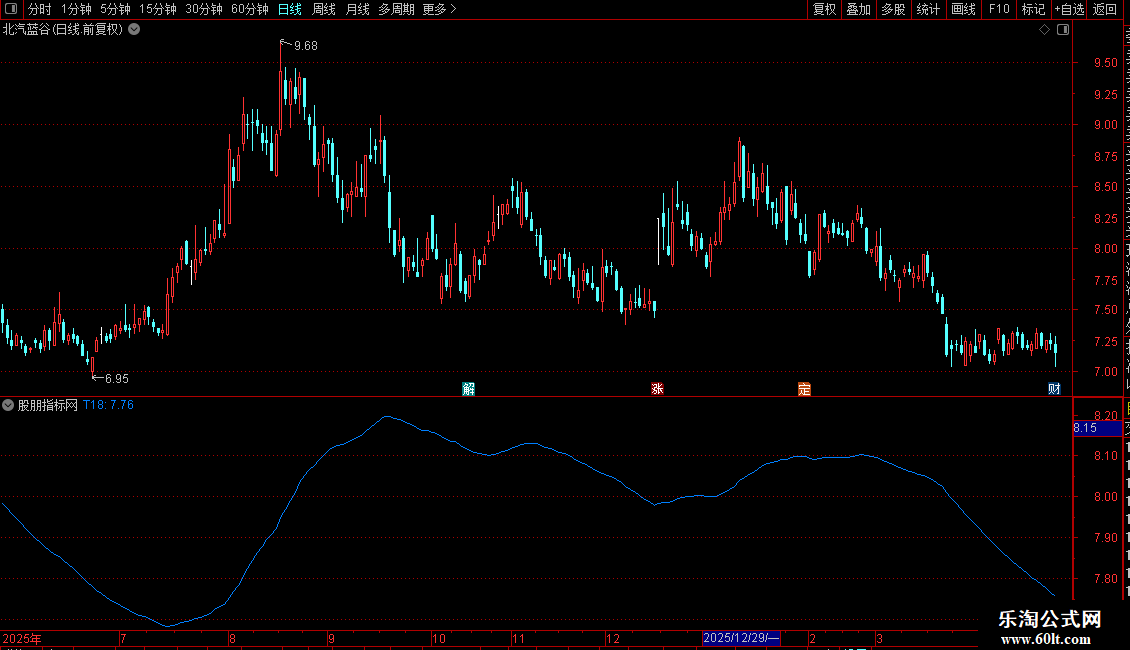Toggle the left sidebar panel icon
1130x650 pixels.
coord(11,9)
